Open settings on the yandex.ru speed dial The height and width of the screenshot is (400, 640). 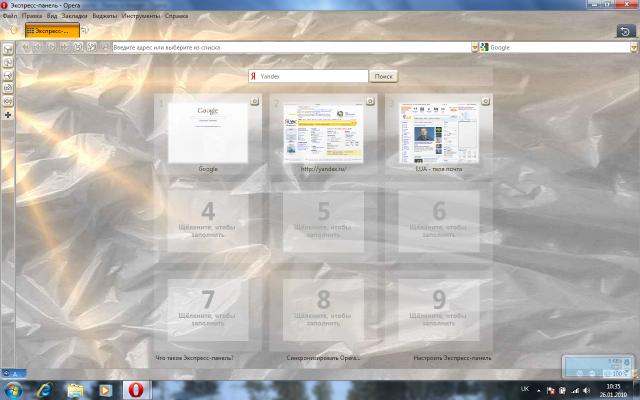point(370,101)
